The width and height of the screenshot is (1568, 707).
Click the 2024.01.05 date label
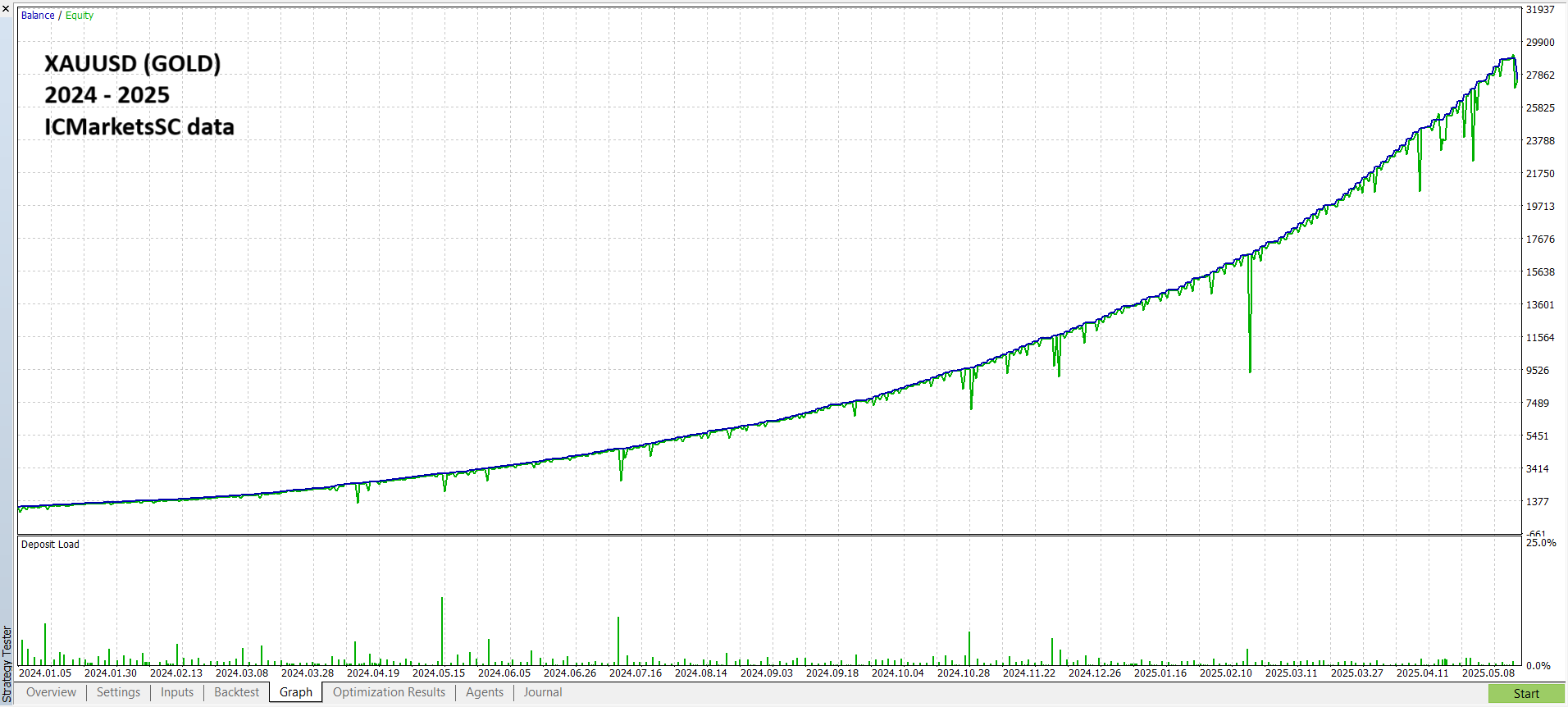coord(45,673)
